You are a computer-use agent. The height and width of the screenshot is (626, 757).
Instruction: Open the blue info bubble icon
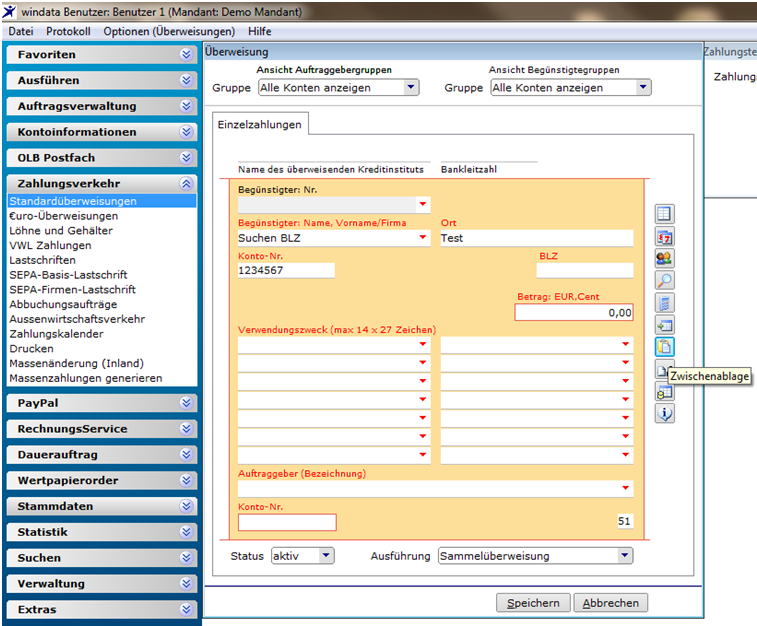coord(664,413)
